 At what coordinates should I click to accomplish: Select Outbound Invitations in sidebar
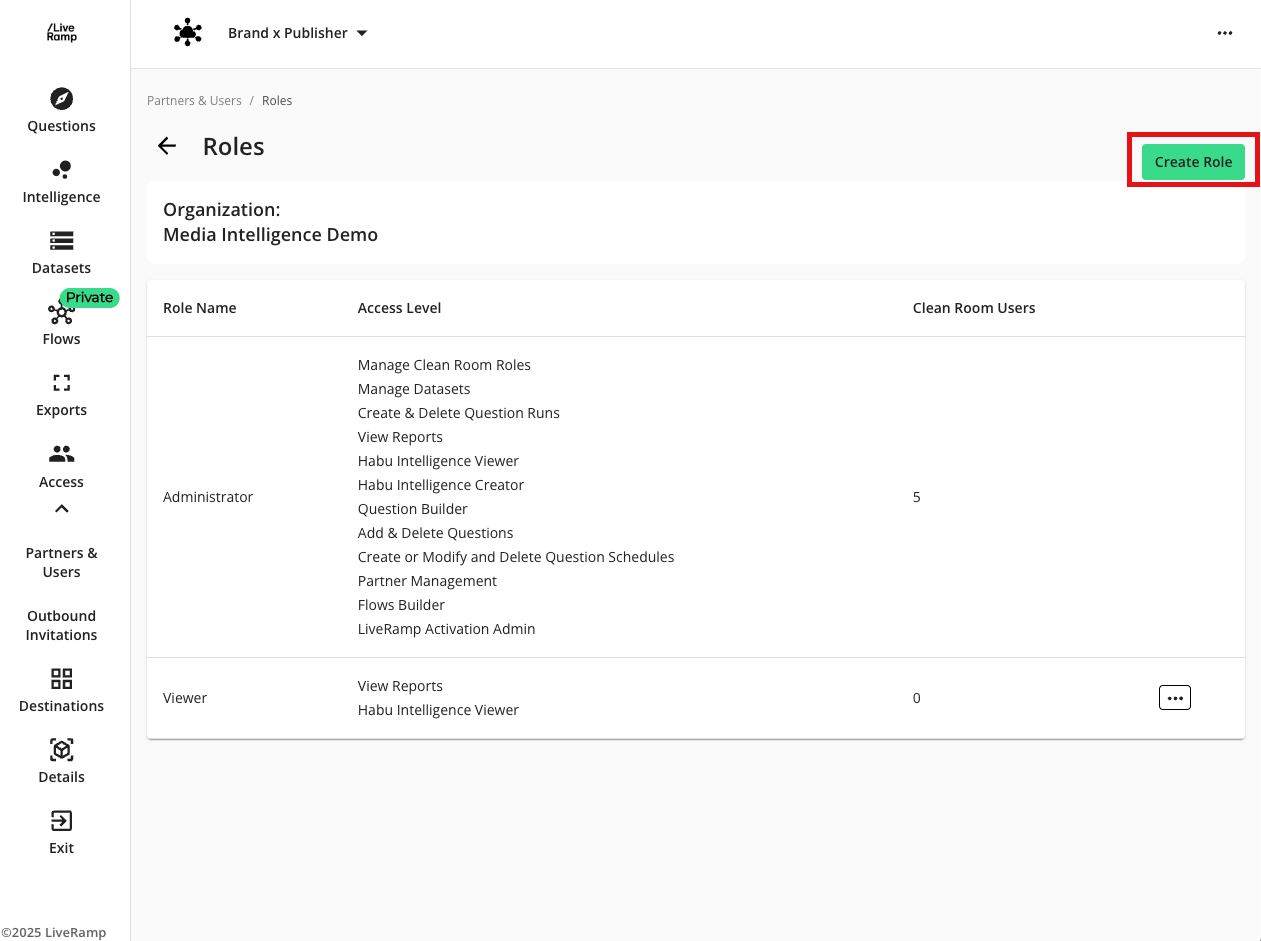(x=61, y=625)
